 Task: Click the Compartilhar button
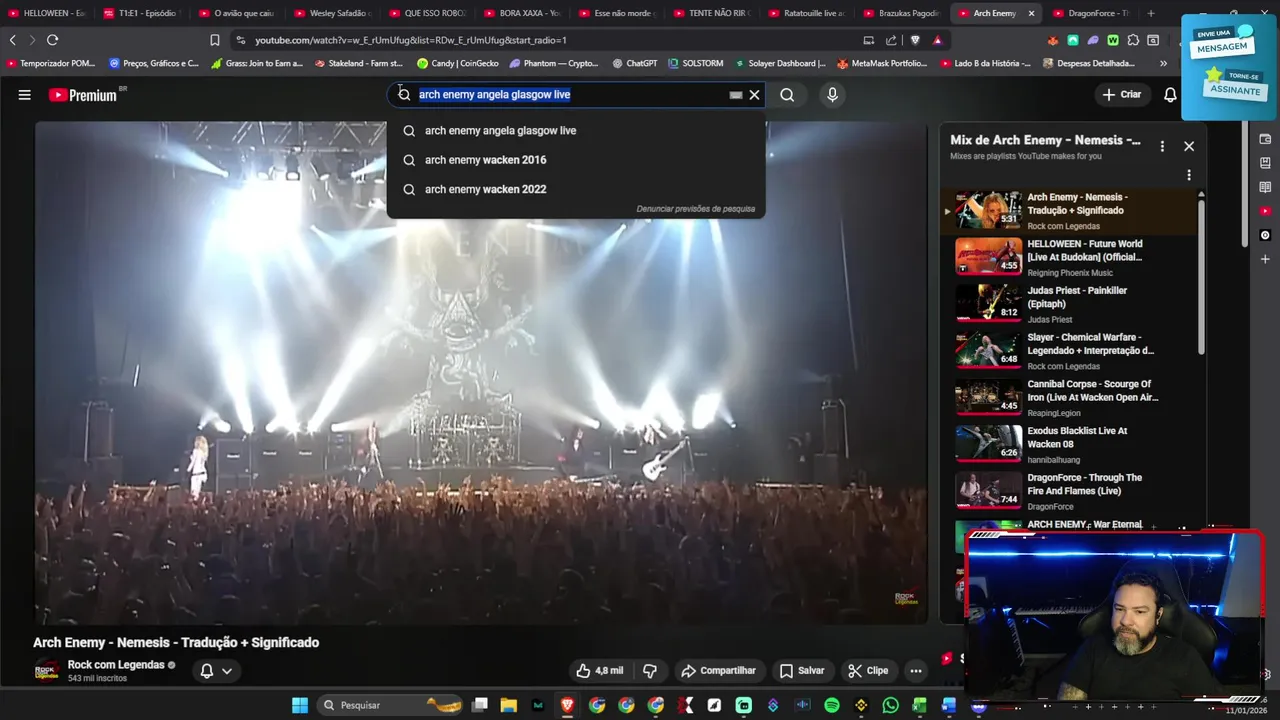[718, 671]
